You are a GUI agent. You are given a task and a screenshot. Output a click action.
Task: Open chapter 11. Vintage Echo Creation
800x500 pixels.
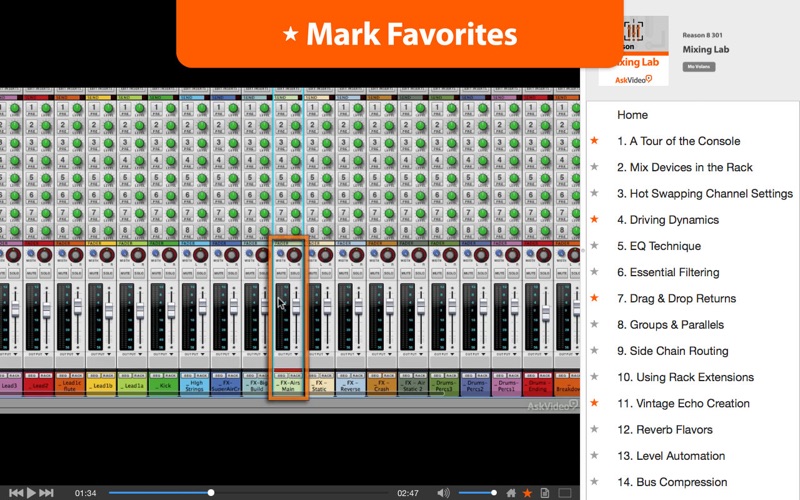point(684,404)
